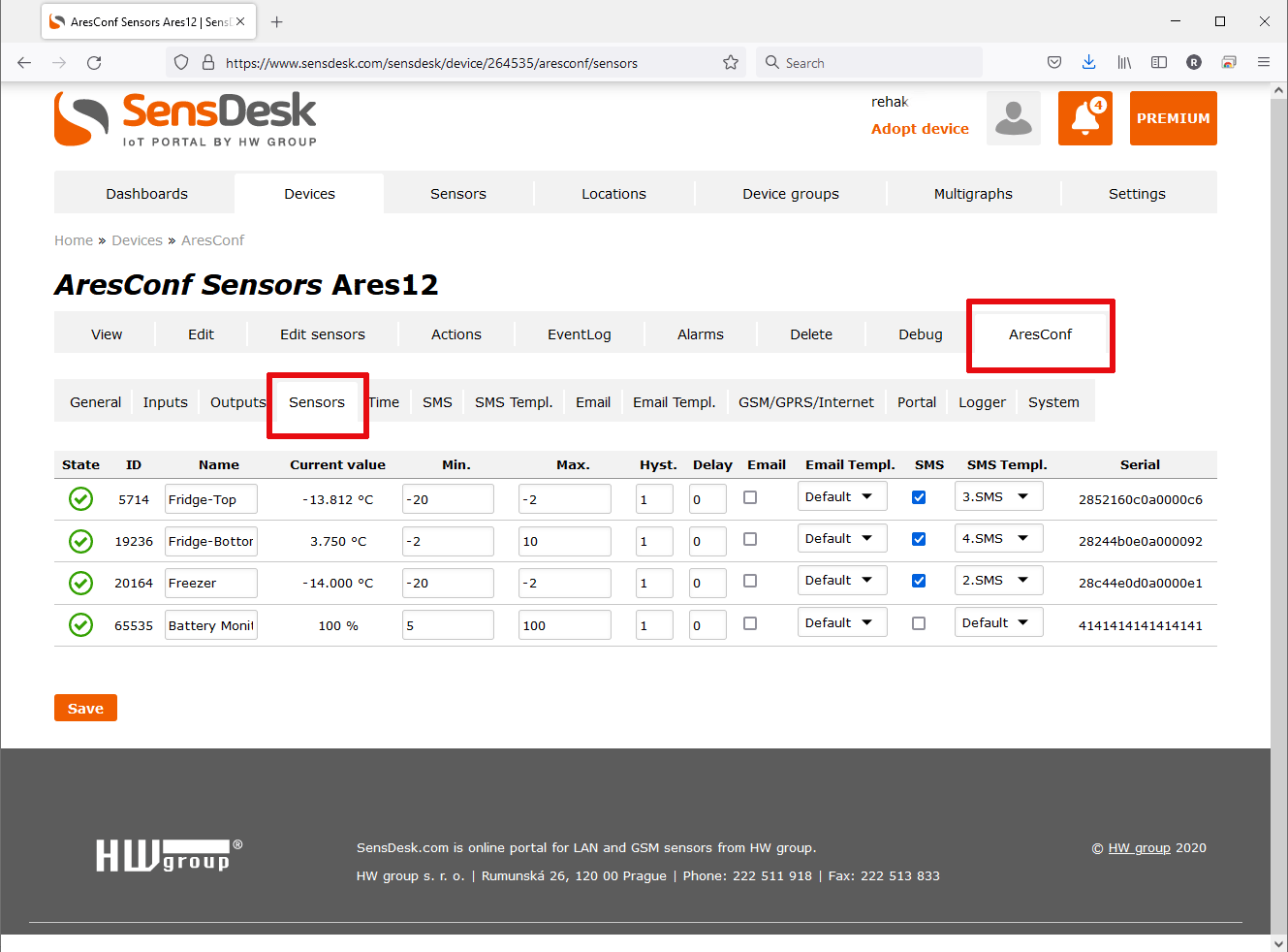1288x952 pixels.
Task: Click the browser Back arrow
Action: (x=24, y=62)
